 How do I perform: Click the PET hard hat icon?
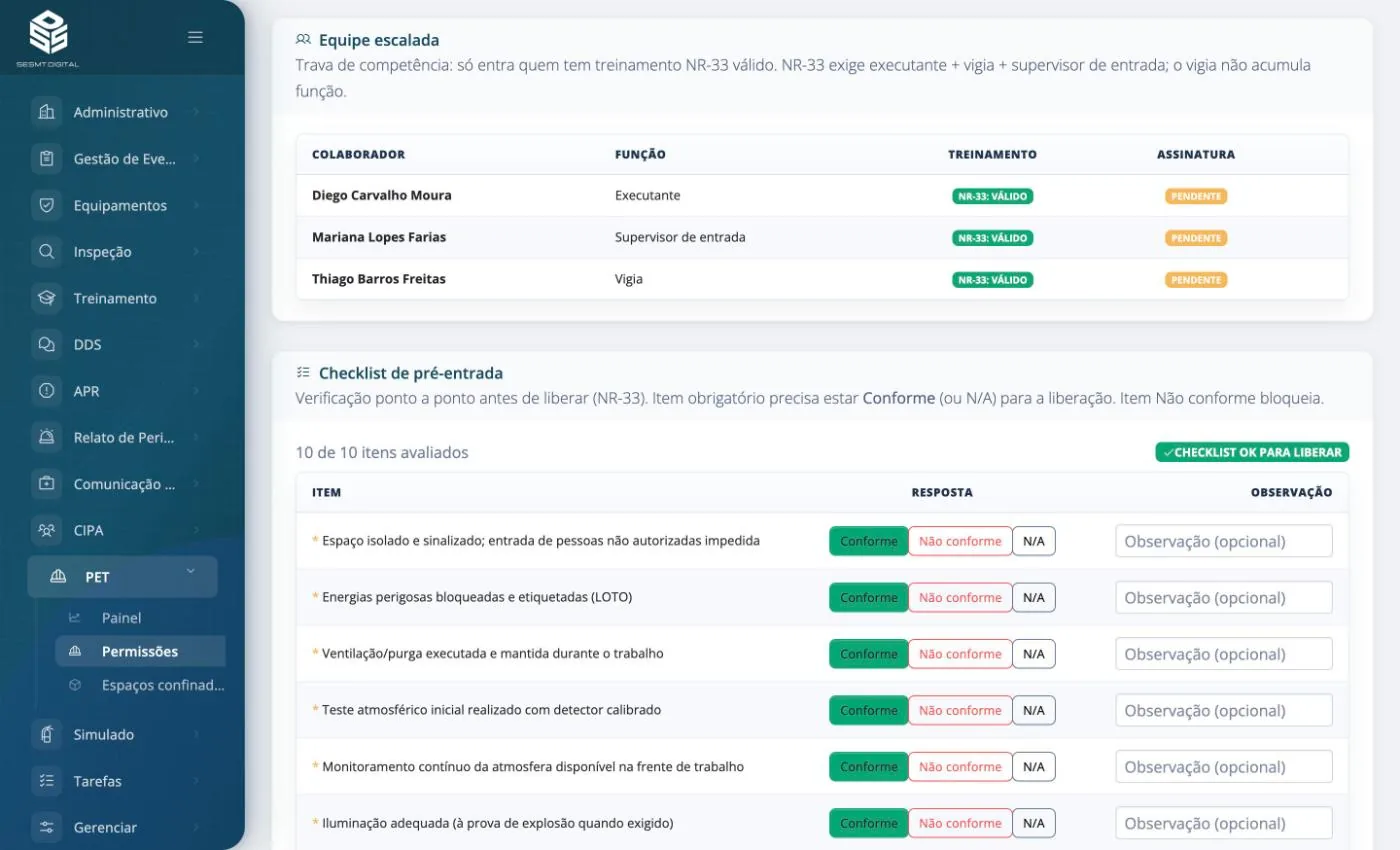click(x=58, y=577)
